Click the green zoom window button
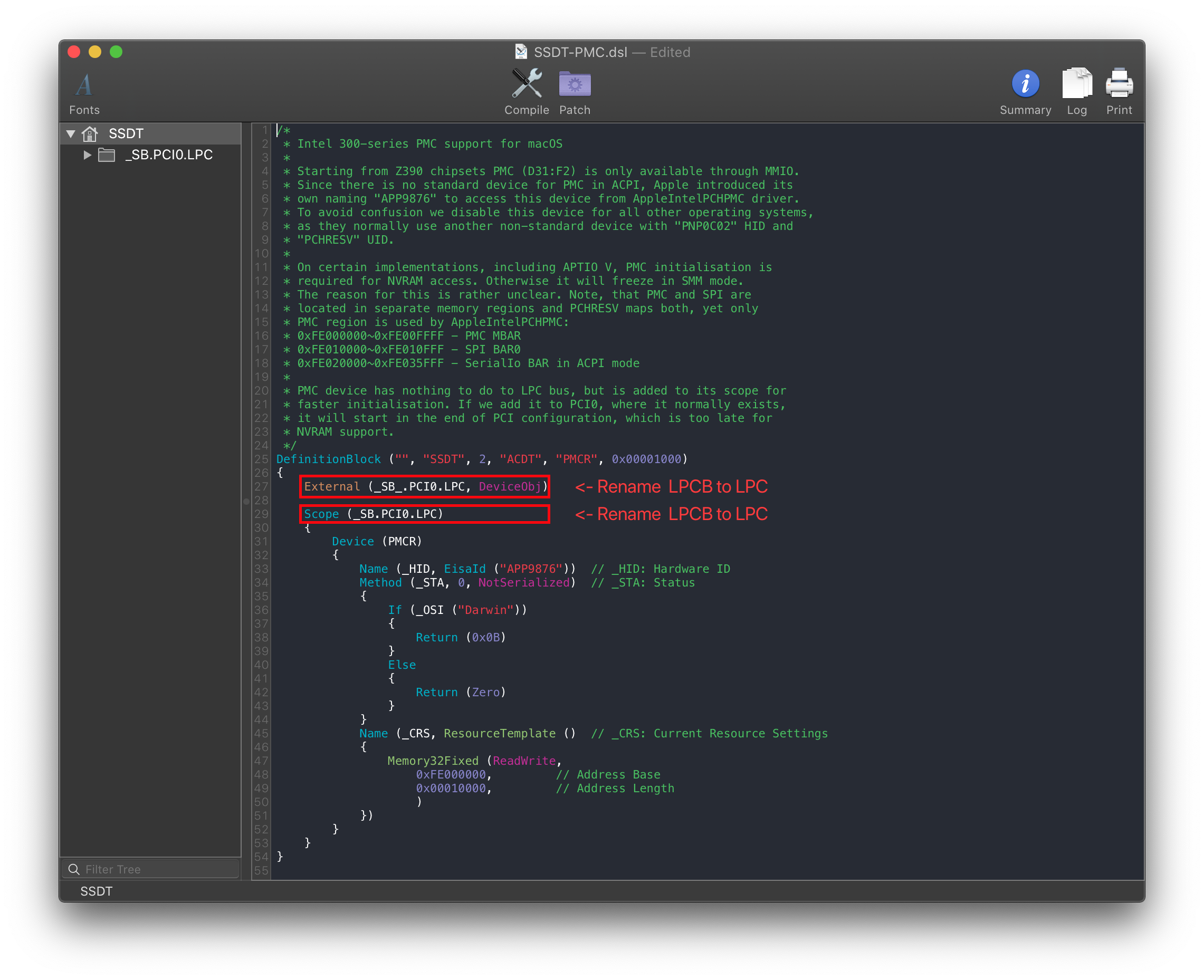The width and height of the screenshot is (1204, 980). (116, 52)
